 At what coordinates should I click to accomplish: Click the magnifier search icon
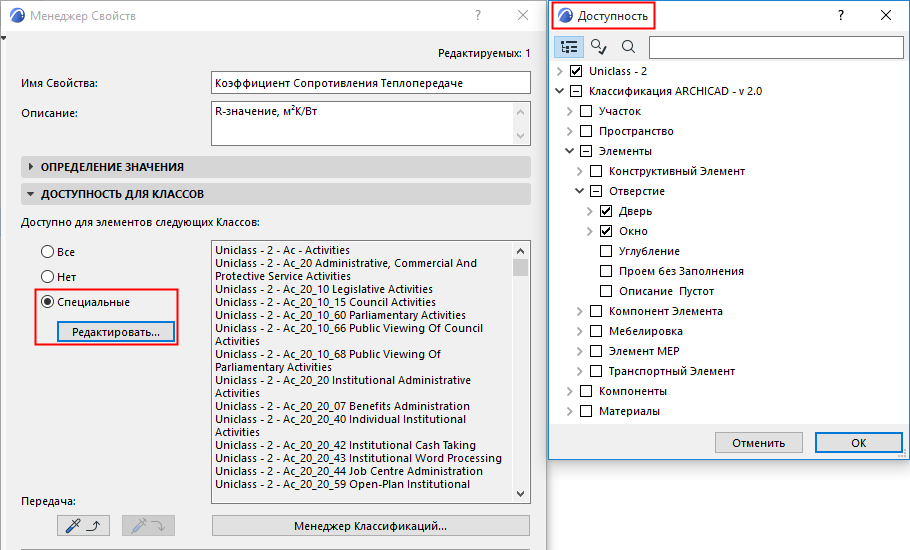628,47
